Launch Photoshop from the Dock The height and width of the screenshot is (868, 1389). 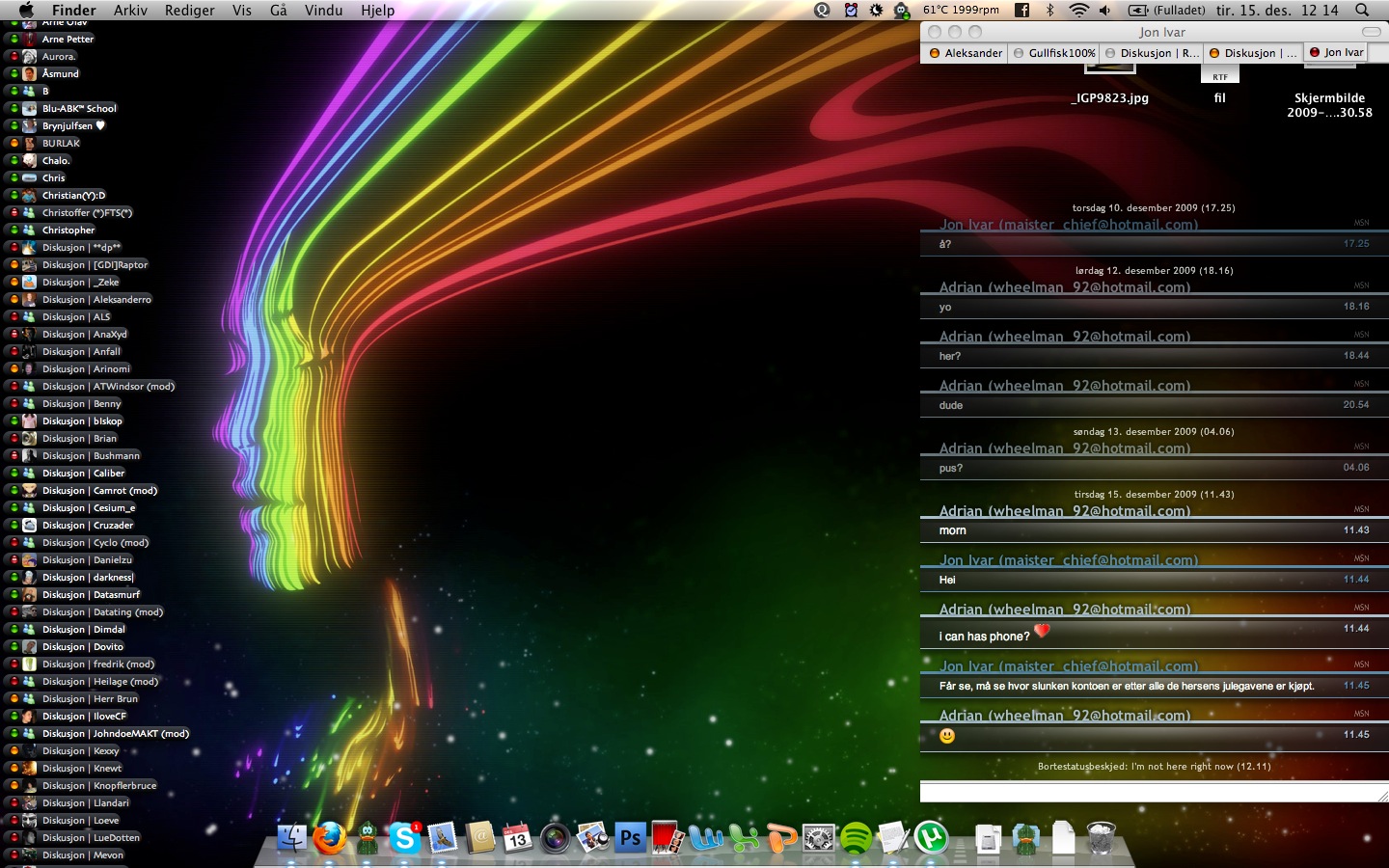tap(630, 837)
